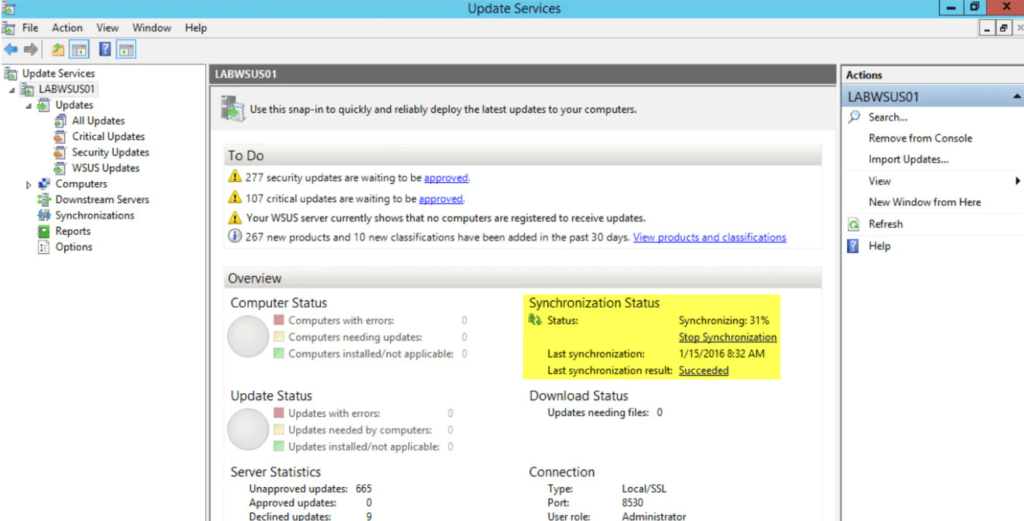Screen dimensions: 1024x521
Task: Open the File menu
Action: click(x=30, y=27)
